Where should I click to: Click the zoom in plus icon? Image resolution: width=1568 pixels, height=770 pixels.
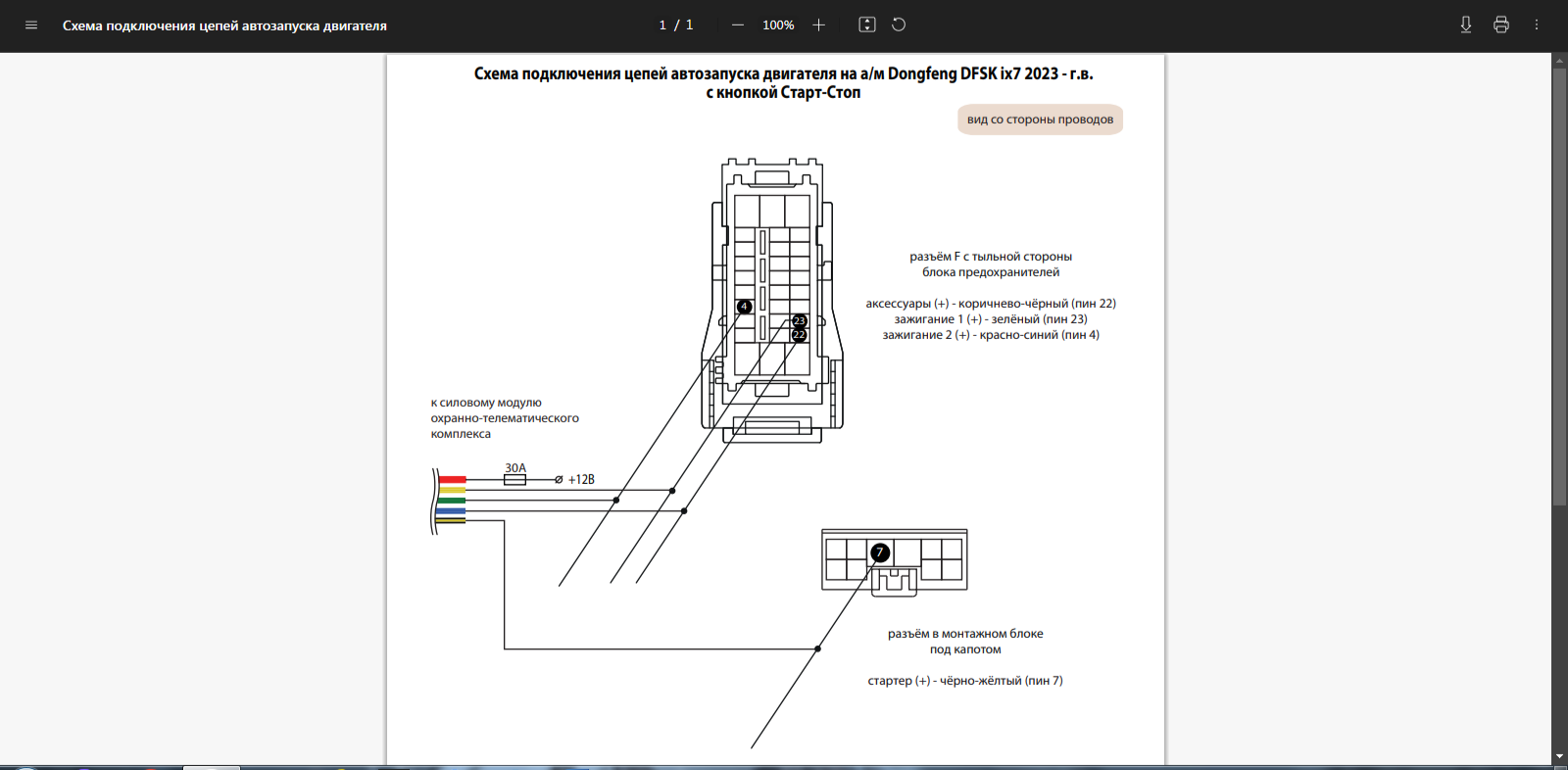coord(819,25)
